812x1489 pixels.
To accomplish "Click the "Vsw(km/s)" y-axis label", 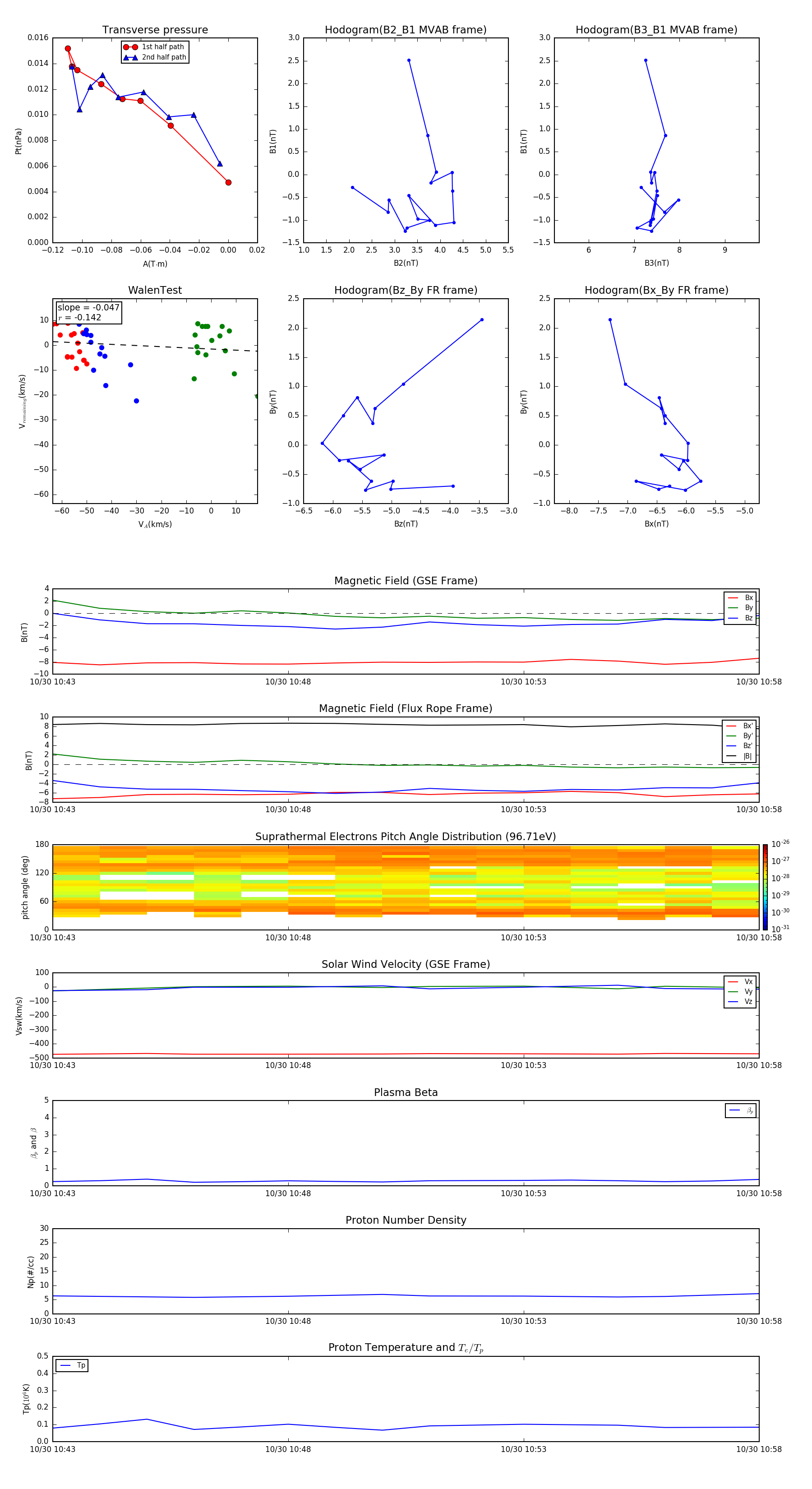I will (19, 1016).
